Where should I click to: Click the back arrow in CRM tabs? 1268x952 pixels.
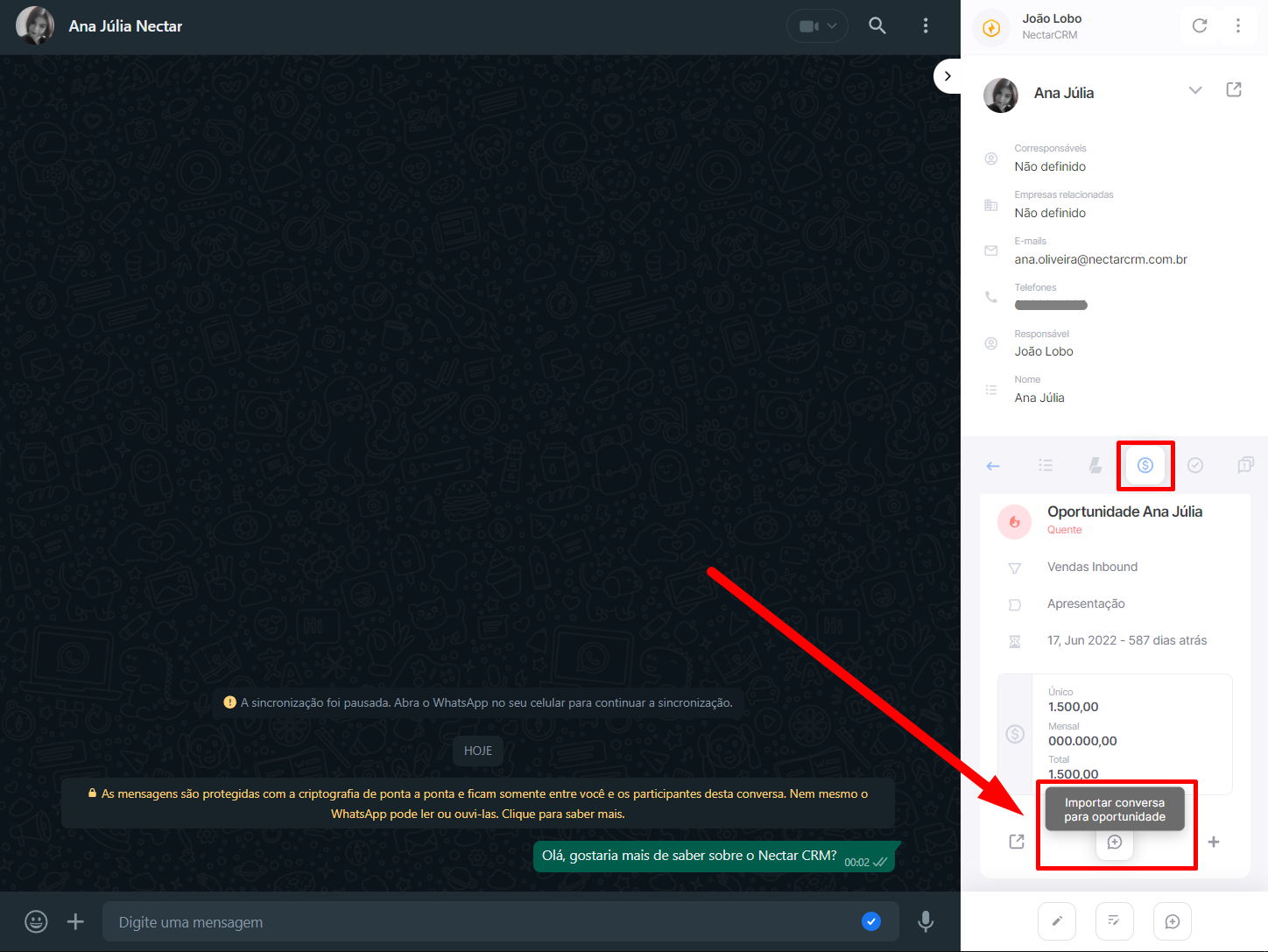click(993, 466)
